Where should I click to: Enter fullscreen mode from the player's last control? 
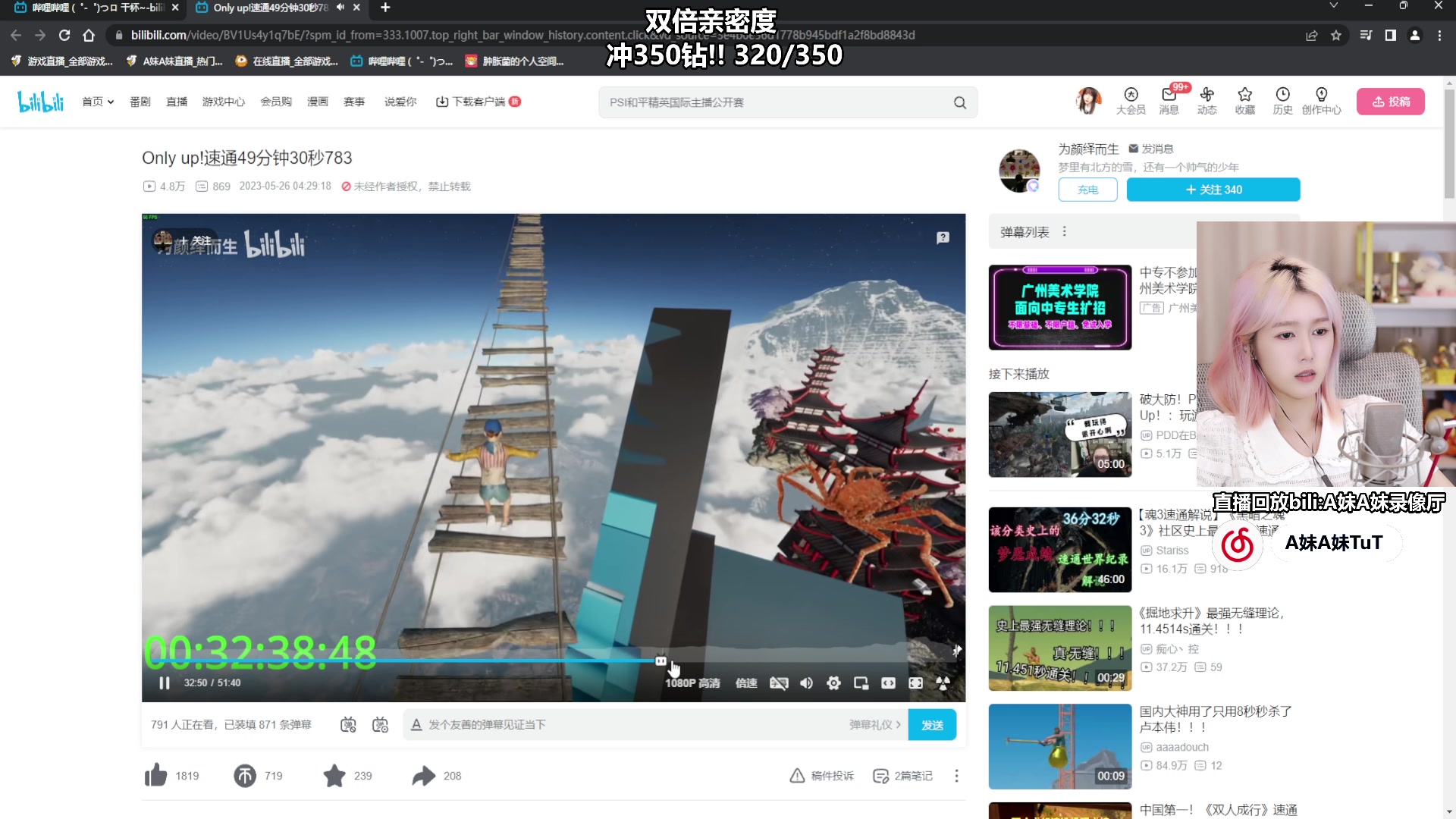click(943, 683)
